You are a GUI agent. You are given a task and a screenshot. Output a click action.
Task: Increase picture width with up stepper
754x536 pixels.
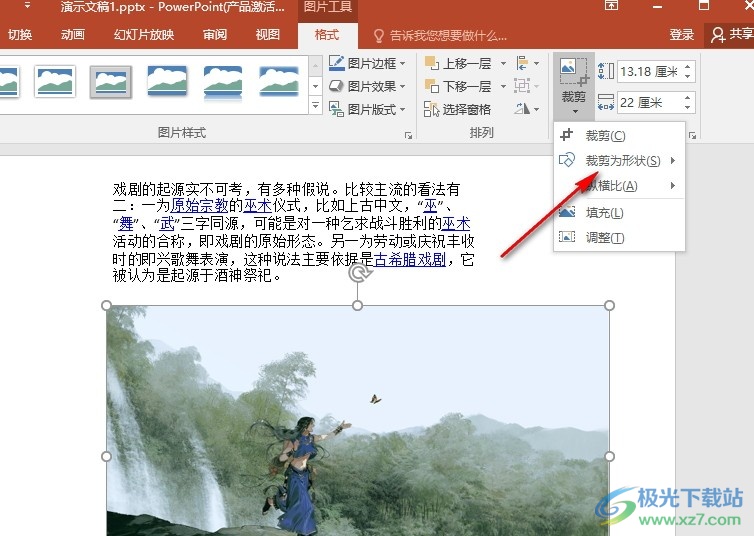click(688, 97)
